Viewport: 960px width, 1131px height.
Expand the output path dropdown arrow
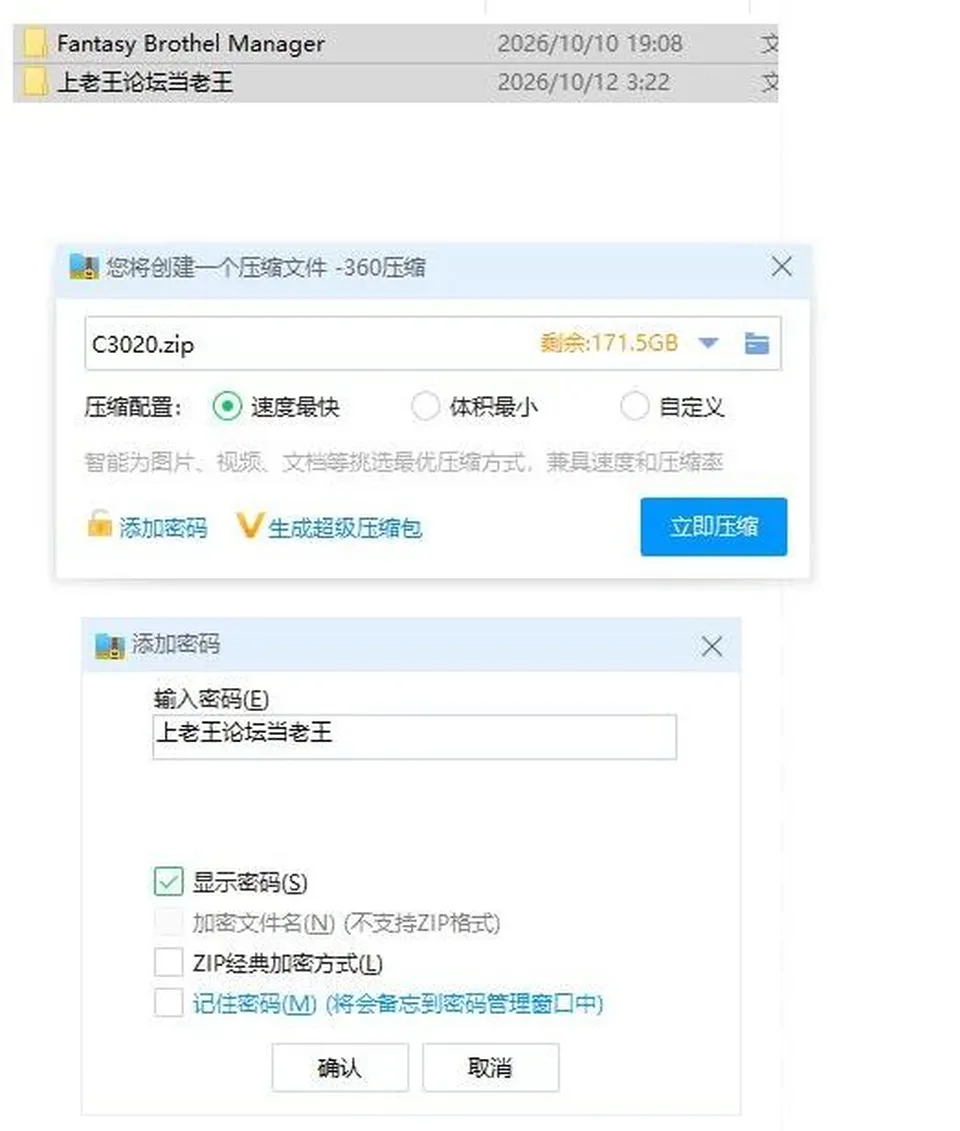click(708, 343)
